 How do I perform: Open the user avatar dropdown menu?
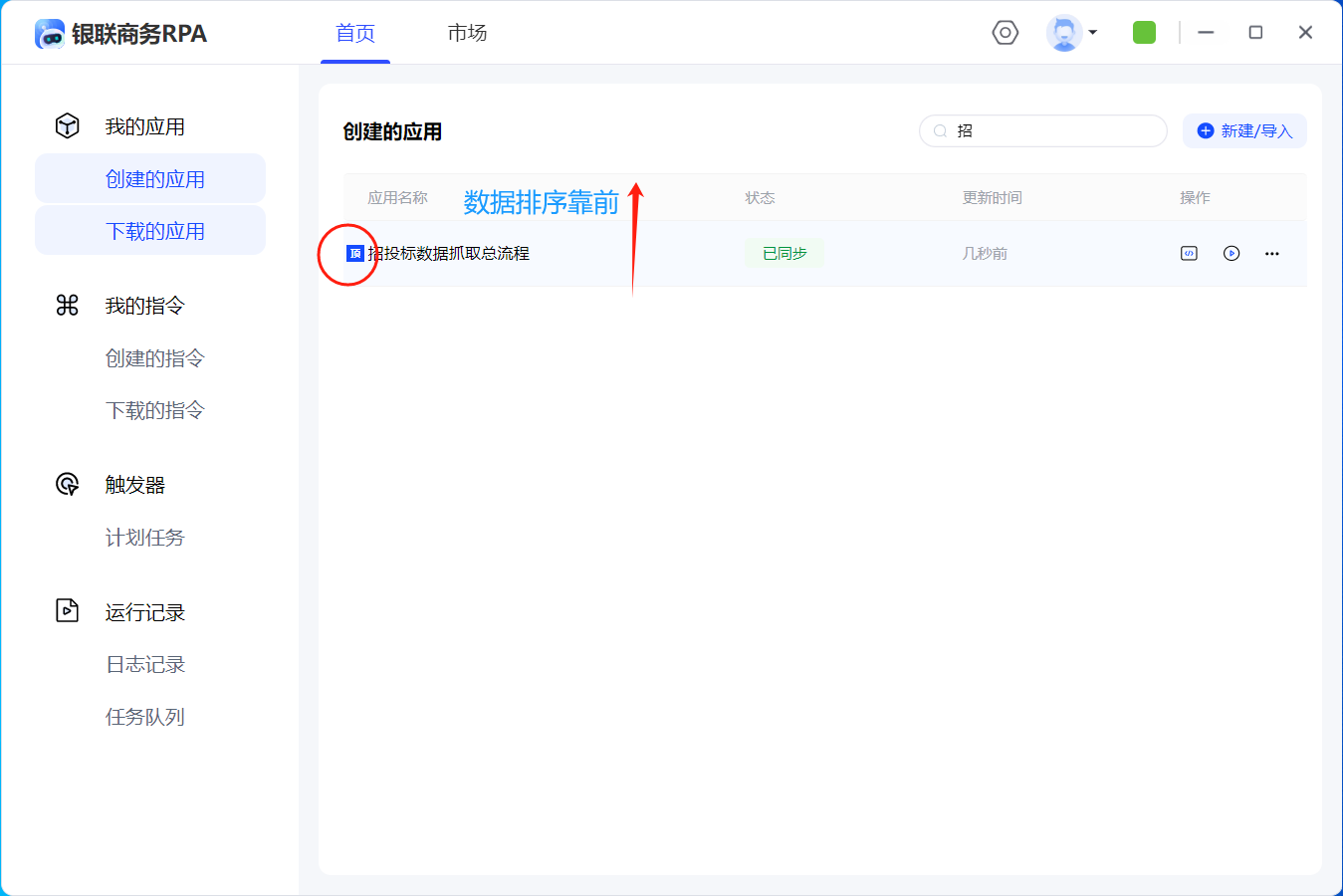(x=1072, y=33)
